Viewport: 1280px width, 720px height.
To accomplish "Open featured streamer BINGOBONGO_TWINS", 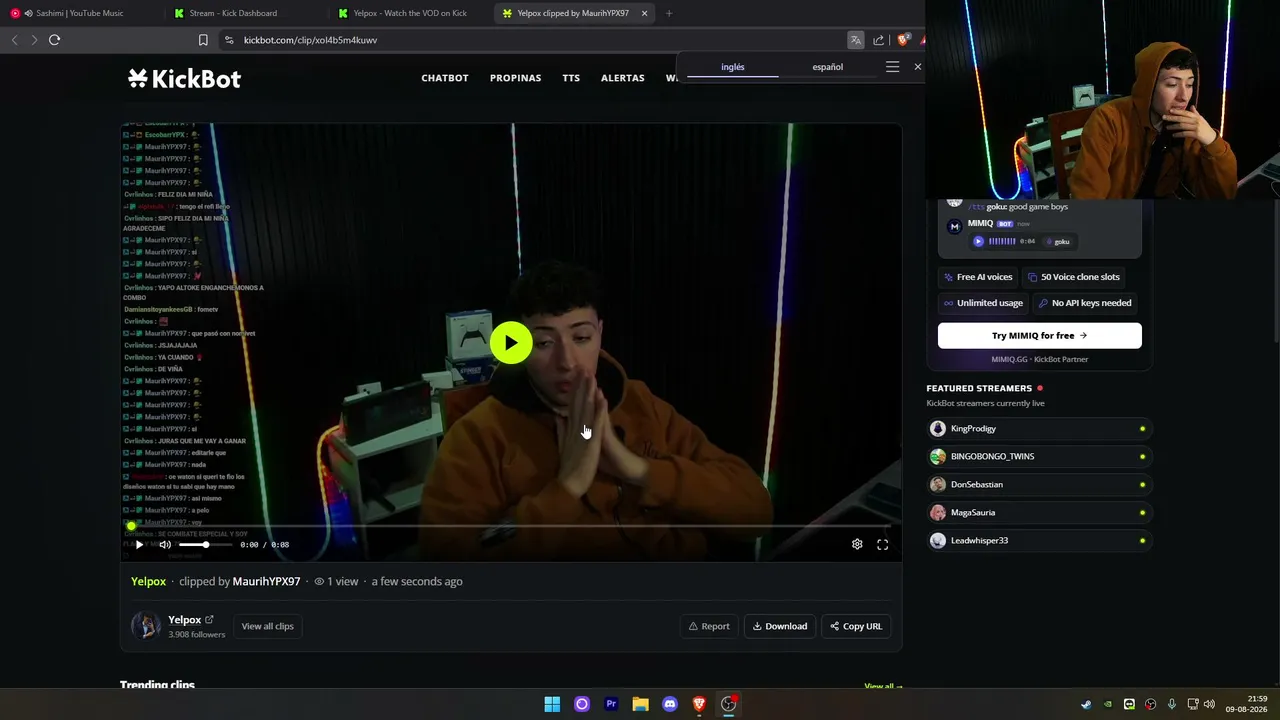I will pos(1039,456).
